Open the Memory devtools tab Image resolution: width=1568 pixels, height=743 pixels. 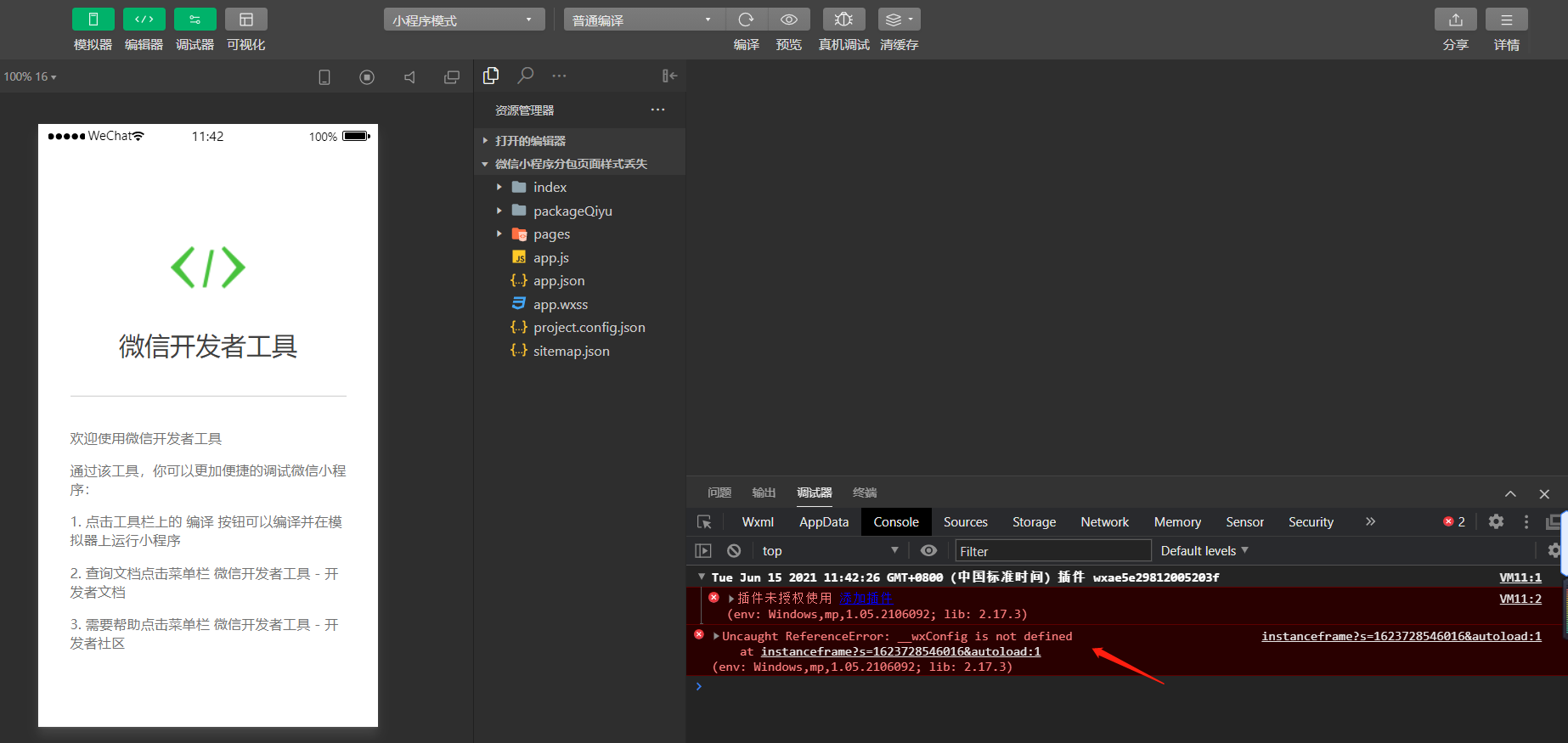pyautogui.click(x=1177, y=522)
